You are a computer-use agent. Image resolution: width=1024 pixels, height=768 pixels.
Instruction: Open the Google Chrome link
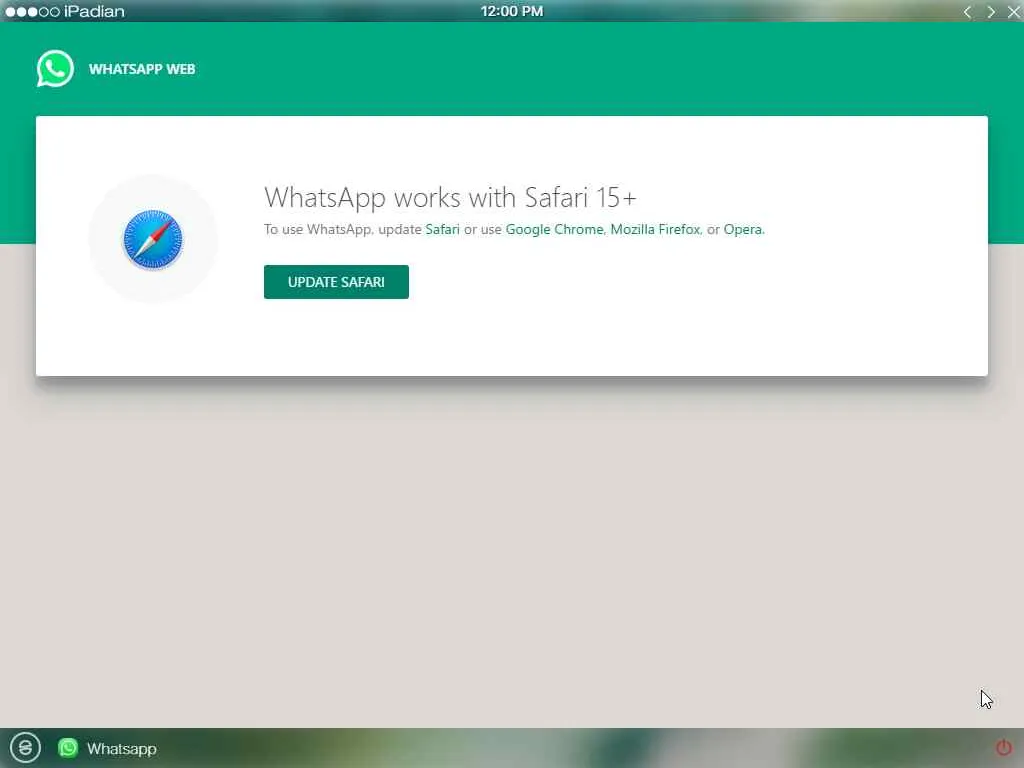554,229
